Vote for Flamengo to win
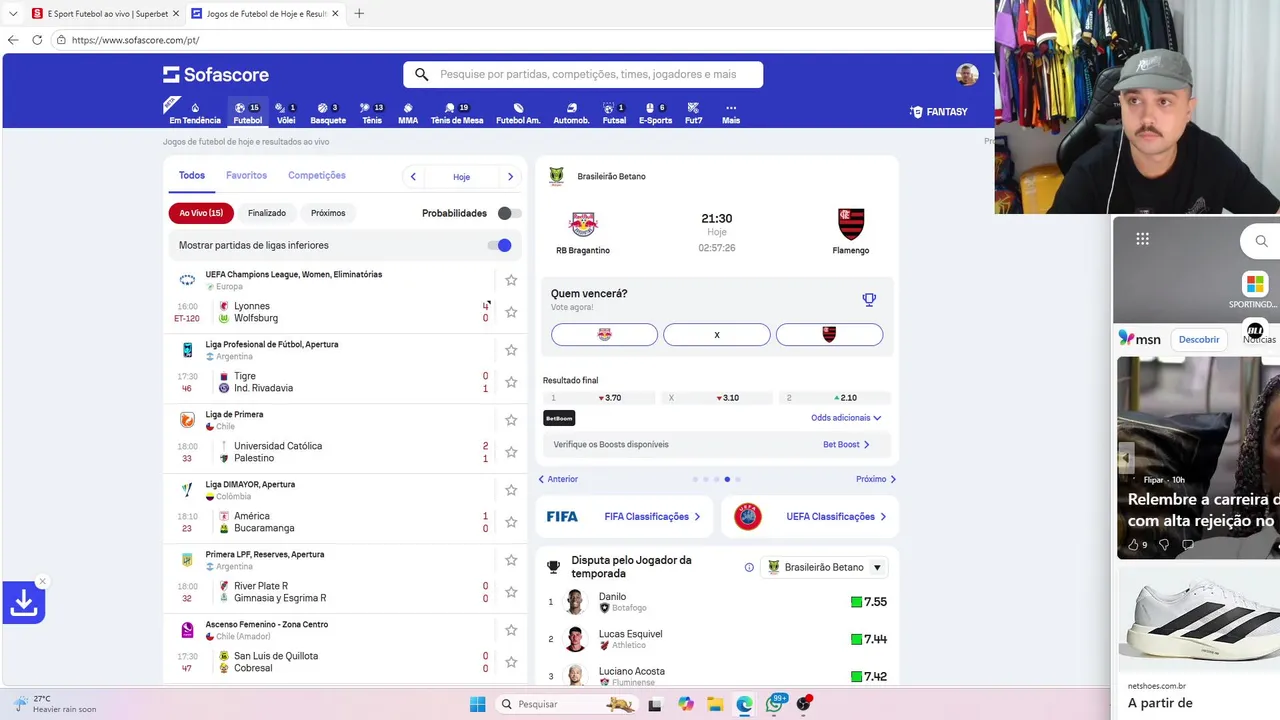This screenshot has height=720, width=1280. tap(829, 335)
